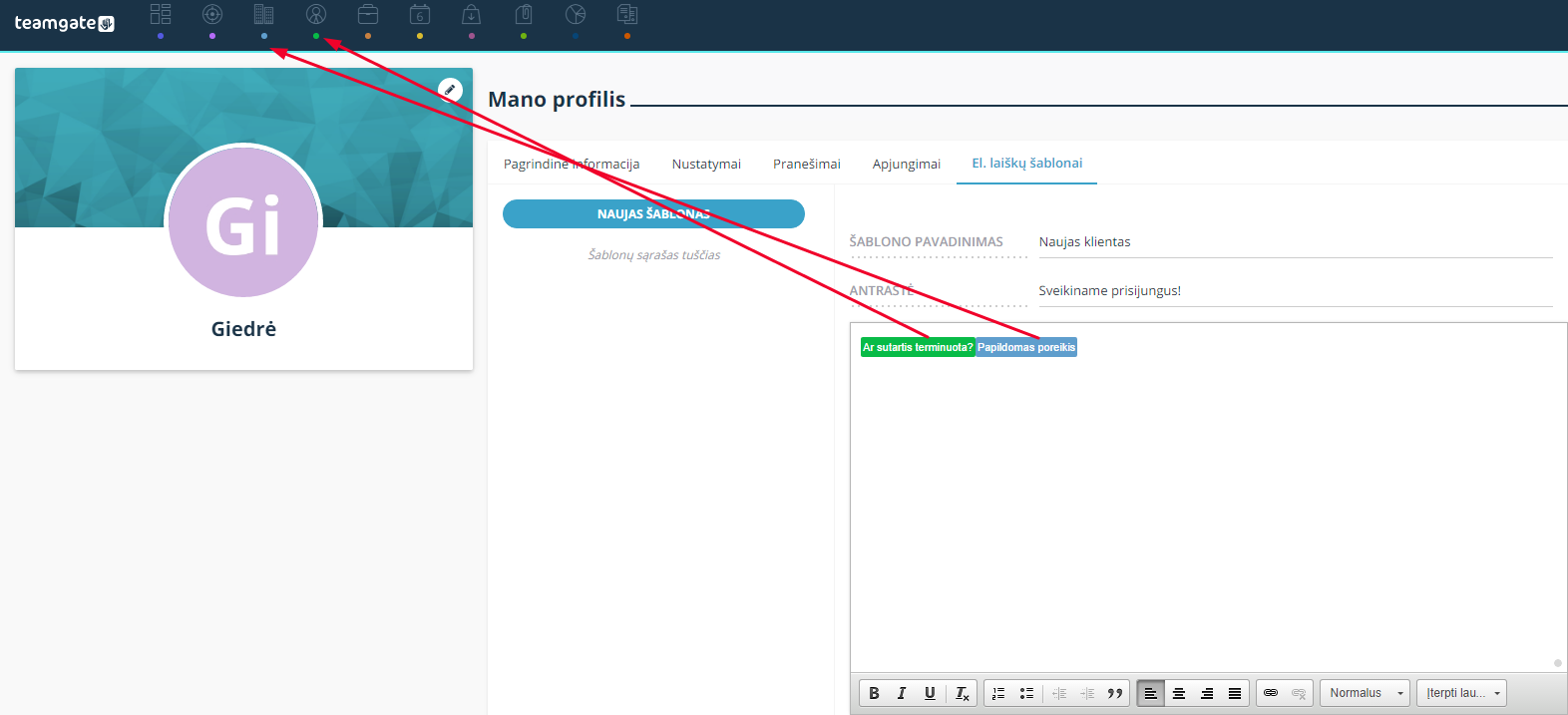Open the leads target icon in top navigation
Image resolution: width=1568 pixels, height=715 pixels.
pyautogui.click(x=212, y=14)
